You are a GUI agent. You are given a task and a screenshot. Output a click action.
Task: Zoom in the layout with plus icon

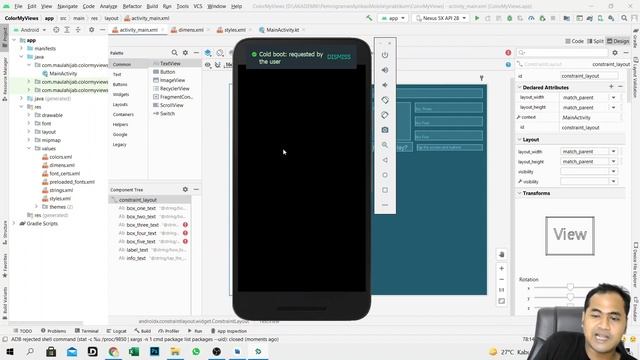point(502,268)
